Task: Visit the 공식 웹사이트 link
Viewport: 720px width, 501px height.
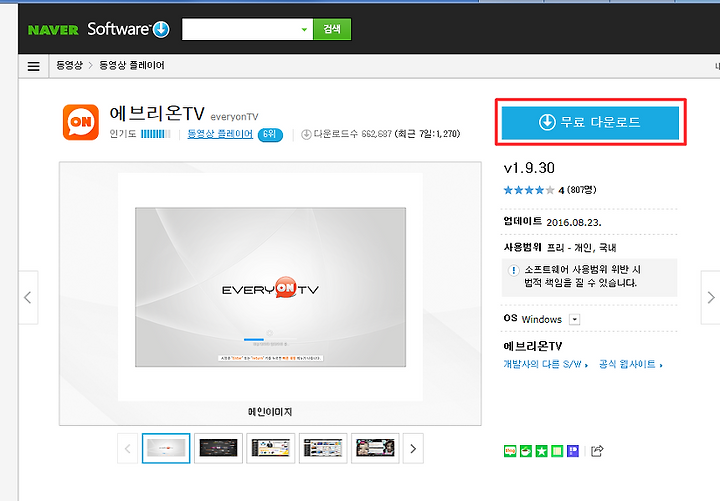Action: tap(630, 365)
